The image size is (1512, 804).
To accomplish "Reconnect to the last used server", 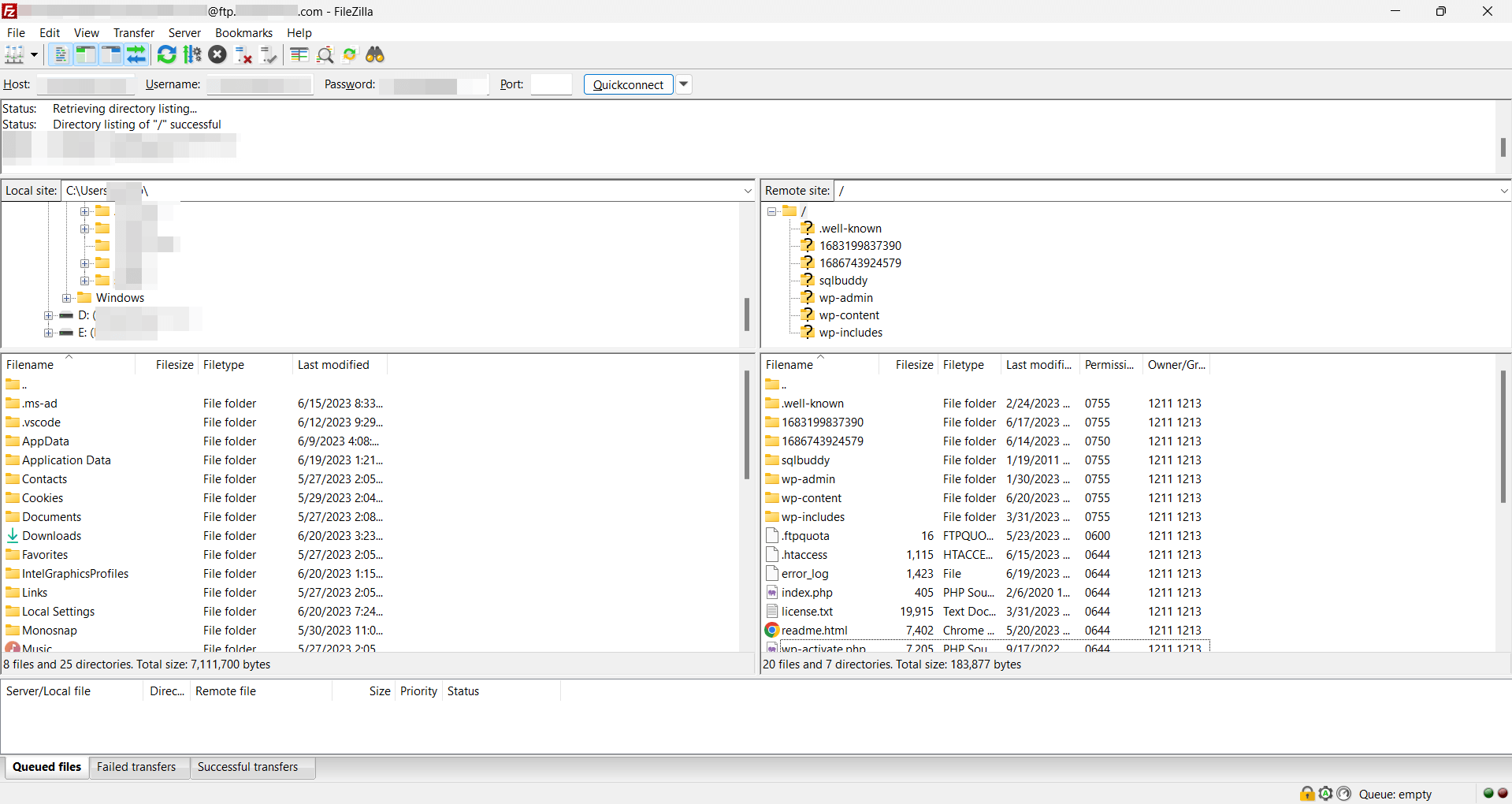I will click(x=269, y=54).
